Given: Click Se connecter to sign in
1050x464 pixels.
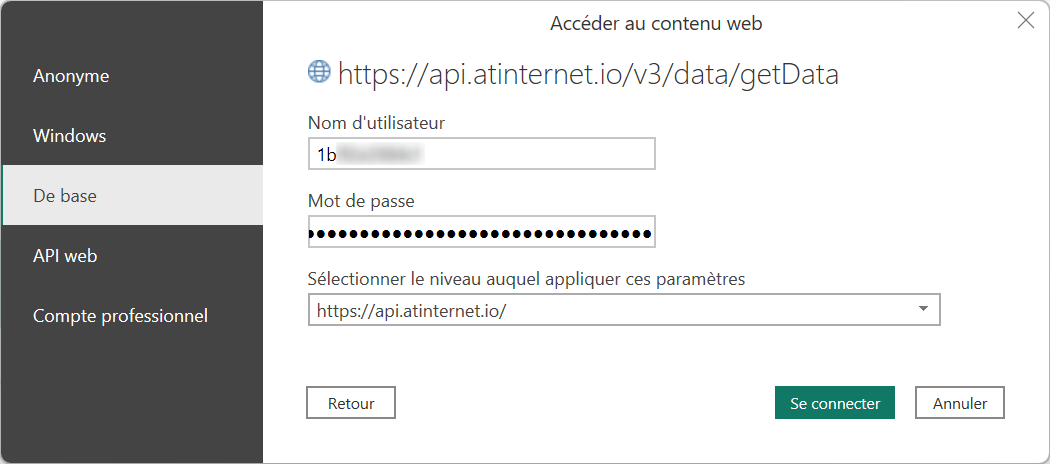Looking at the screenshot, I should (834, 403).
